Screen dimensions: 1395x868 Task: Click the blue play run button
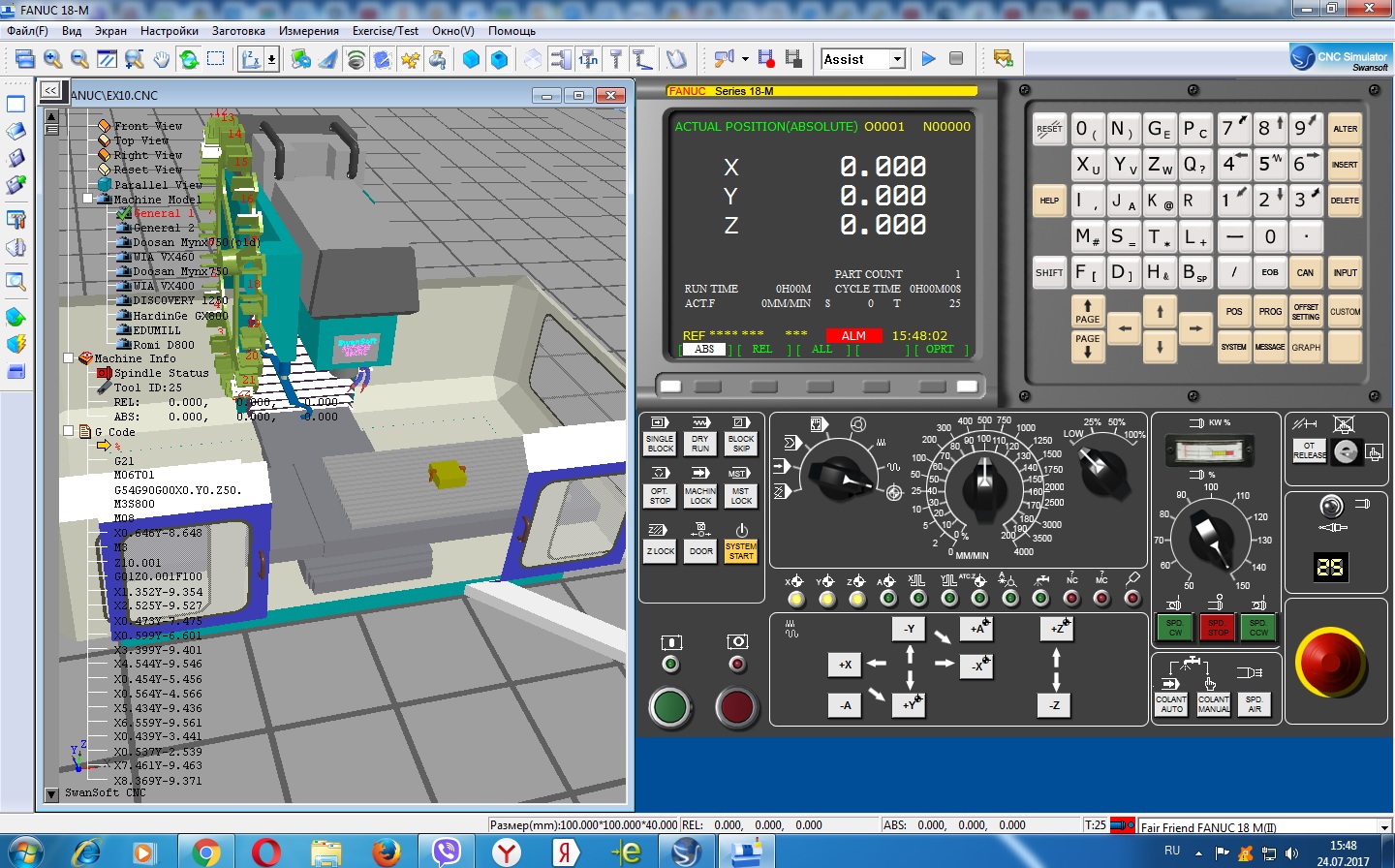tap(928, 59)
